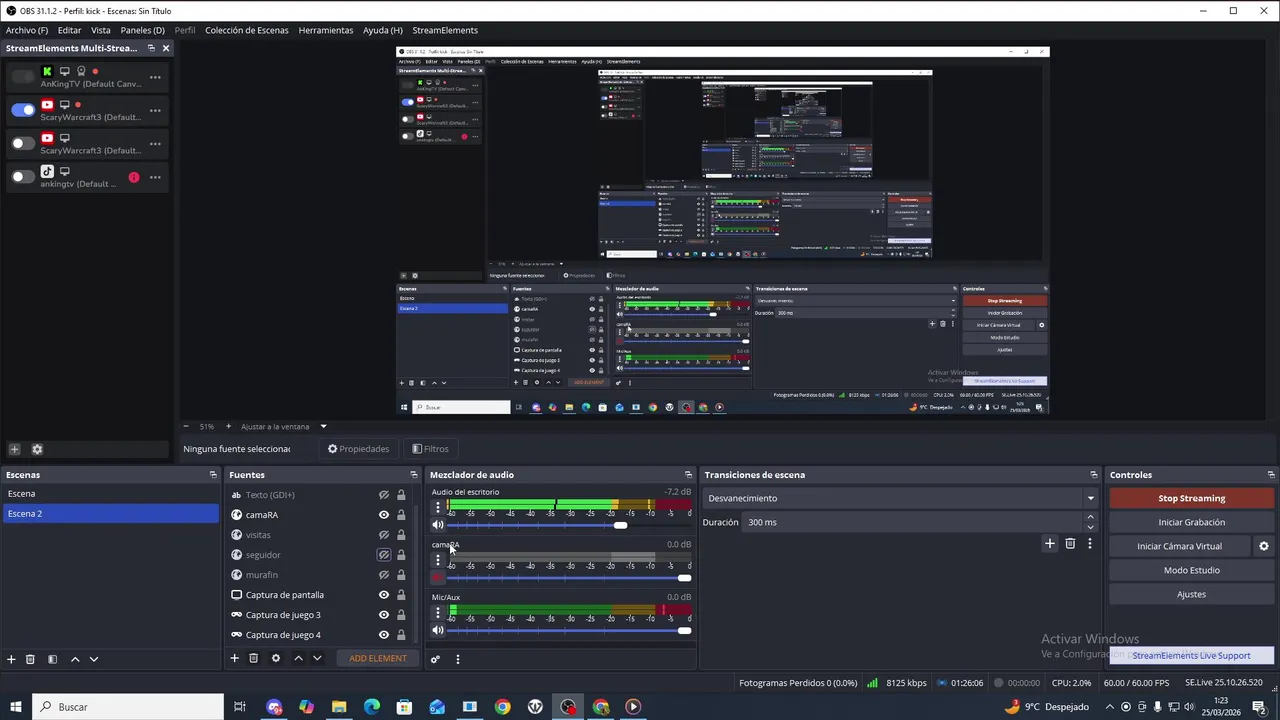The width and height of the screenshot is (1280, 720).
Task: Open Ajustes from Controles panel
Action: pos(1191,594)
